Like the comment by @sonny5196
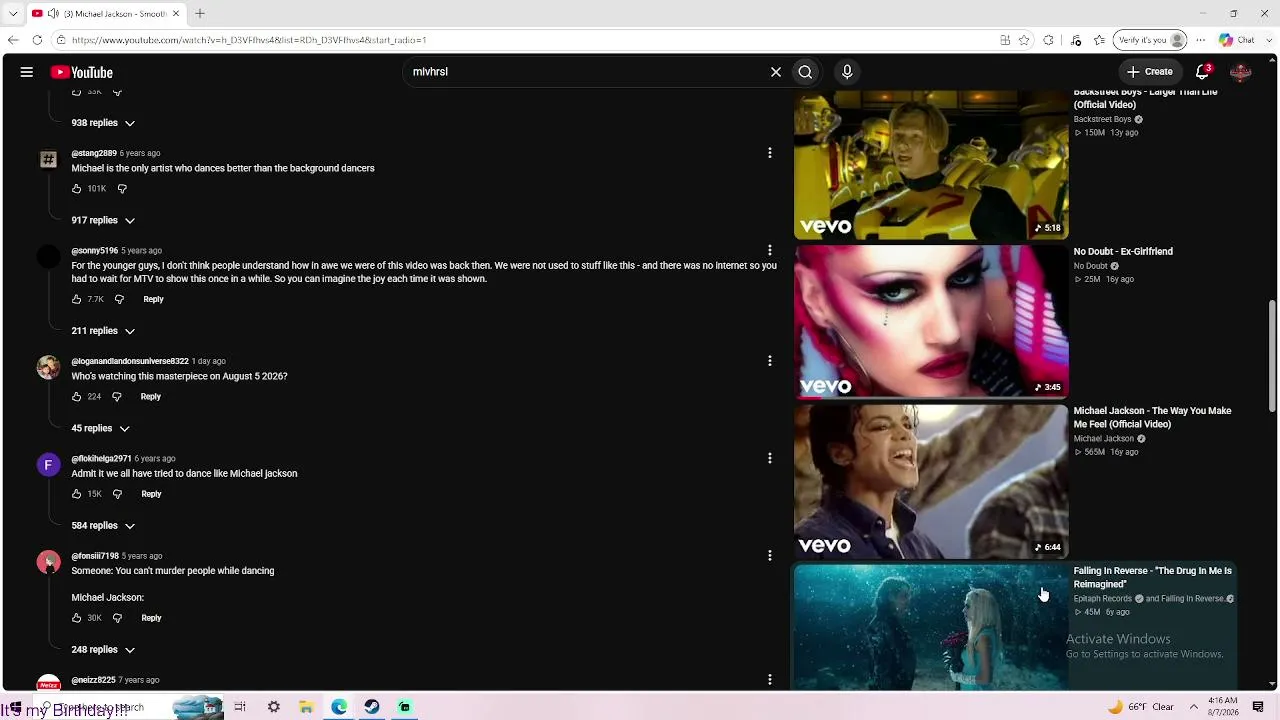The width and height of the screenshot is (1280, 720). click(77, 299)
